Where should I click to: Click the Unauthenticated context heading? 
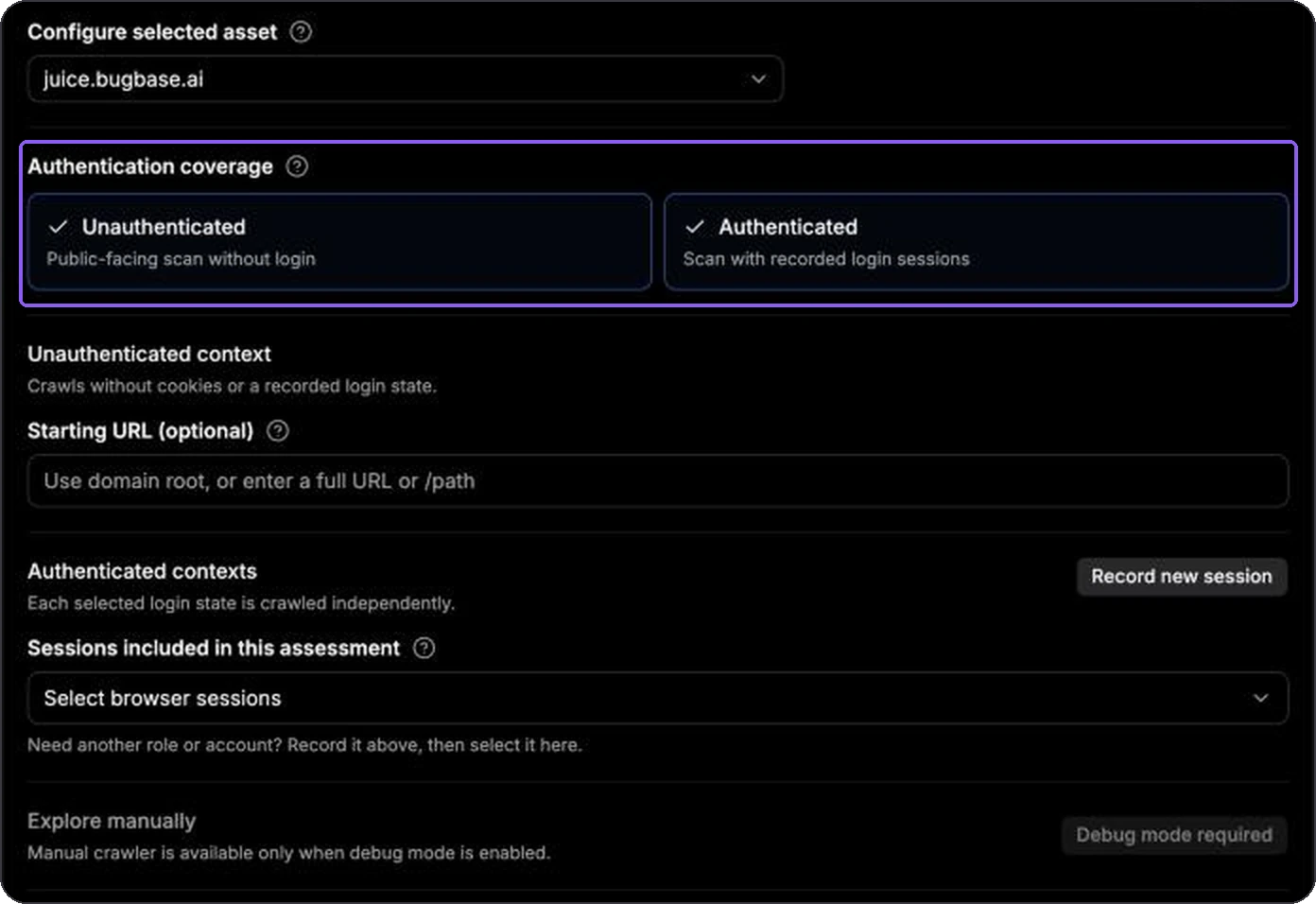(149, 354)
